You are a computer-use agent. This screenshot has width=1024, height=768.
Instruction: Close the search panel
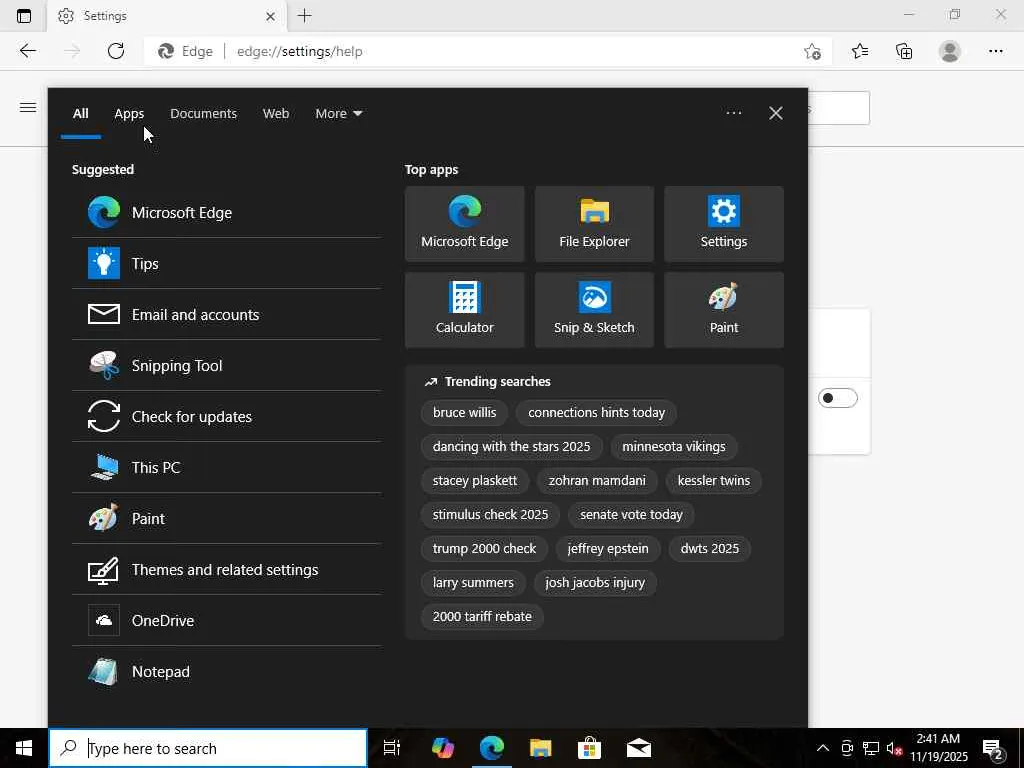click(776, 113)
